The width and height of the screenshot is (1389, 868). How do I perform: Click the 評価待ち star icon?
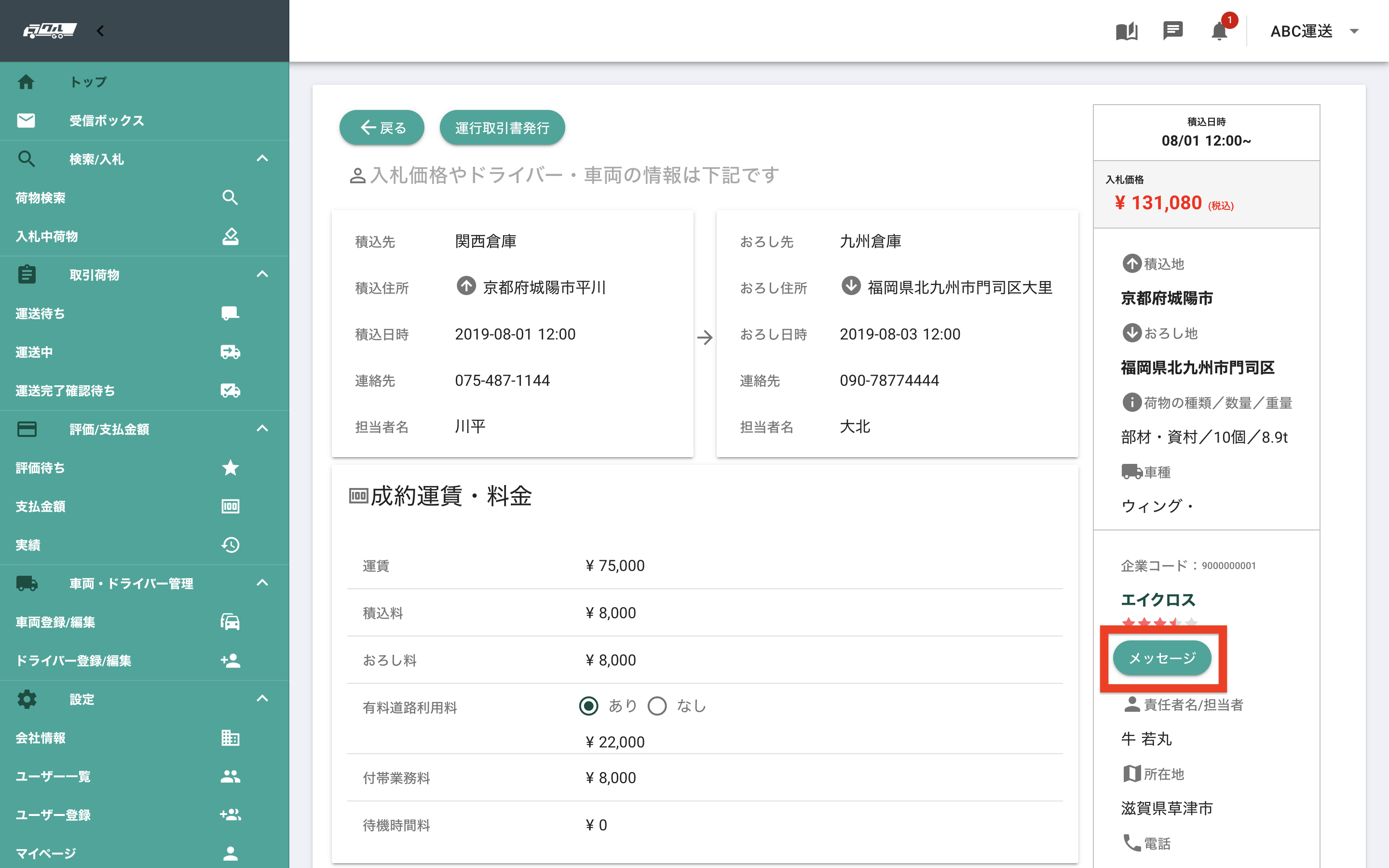230,467
